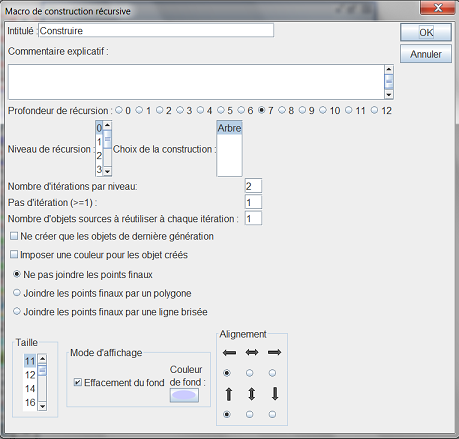Set recursion depth to 8
The width and height of the screenshot is (459, 439).
tap(282, 110)
